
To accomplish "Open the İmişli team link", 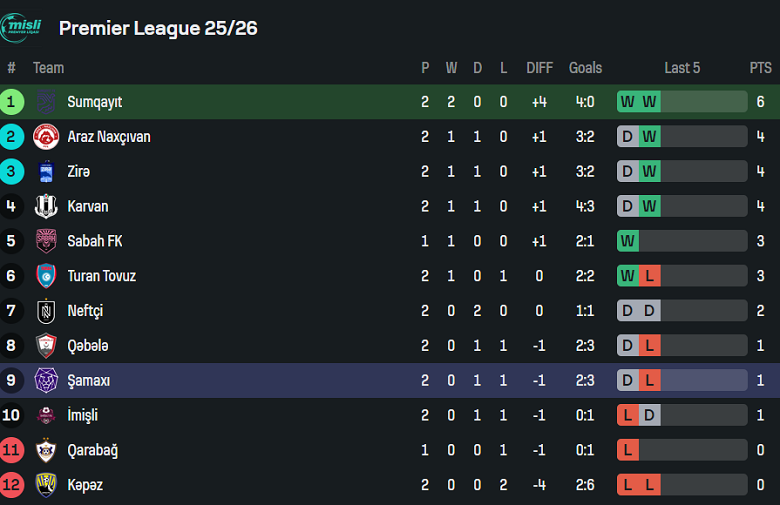I will [x=82, y=415].
